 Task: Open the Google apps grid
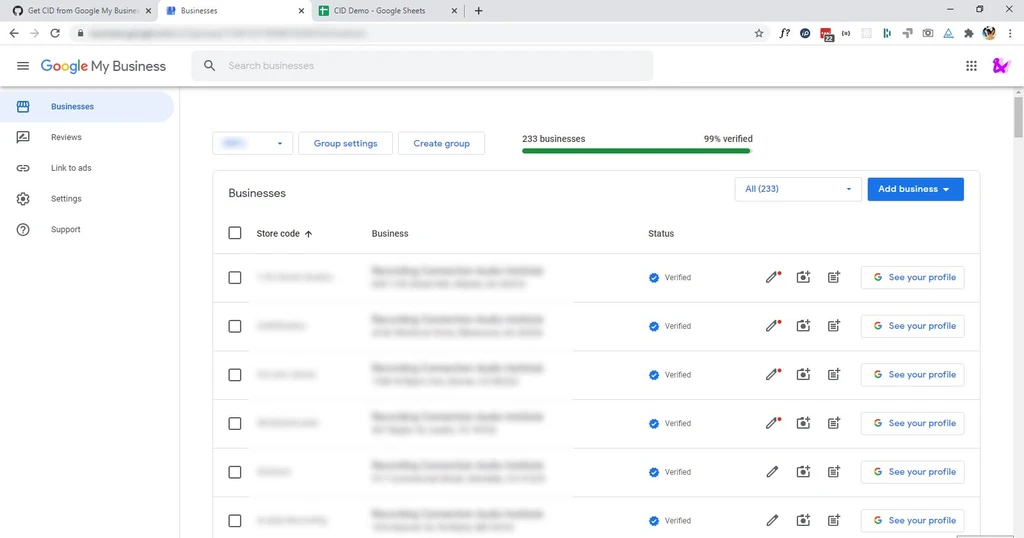pyautogui.click(x=971, y=66)
